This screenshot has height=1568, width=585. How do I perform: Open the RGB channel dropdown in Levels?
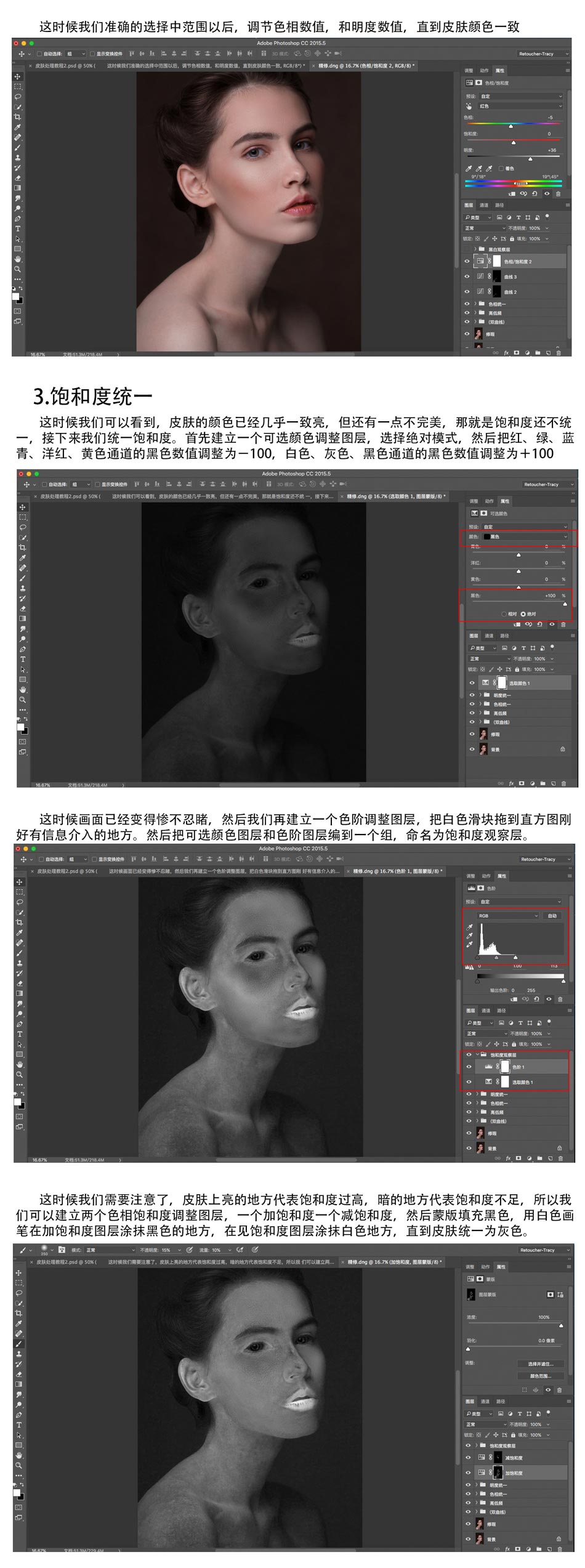click(508, 916)
